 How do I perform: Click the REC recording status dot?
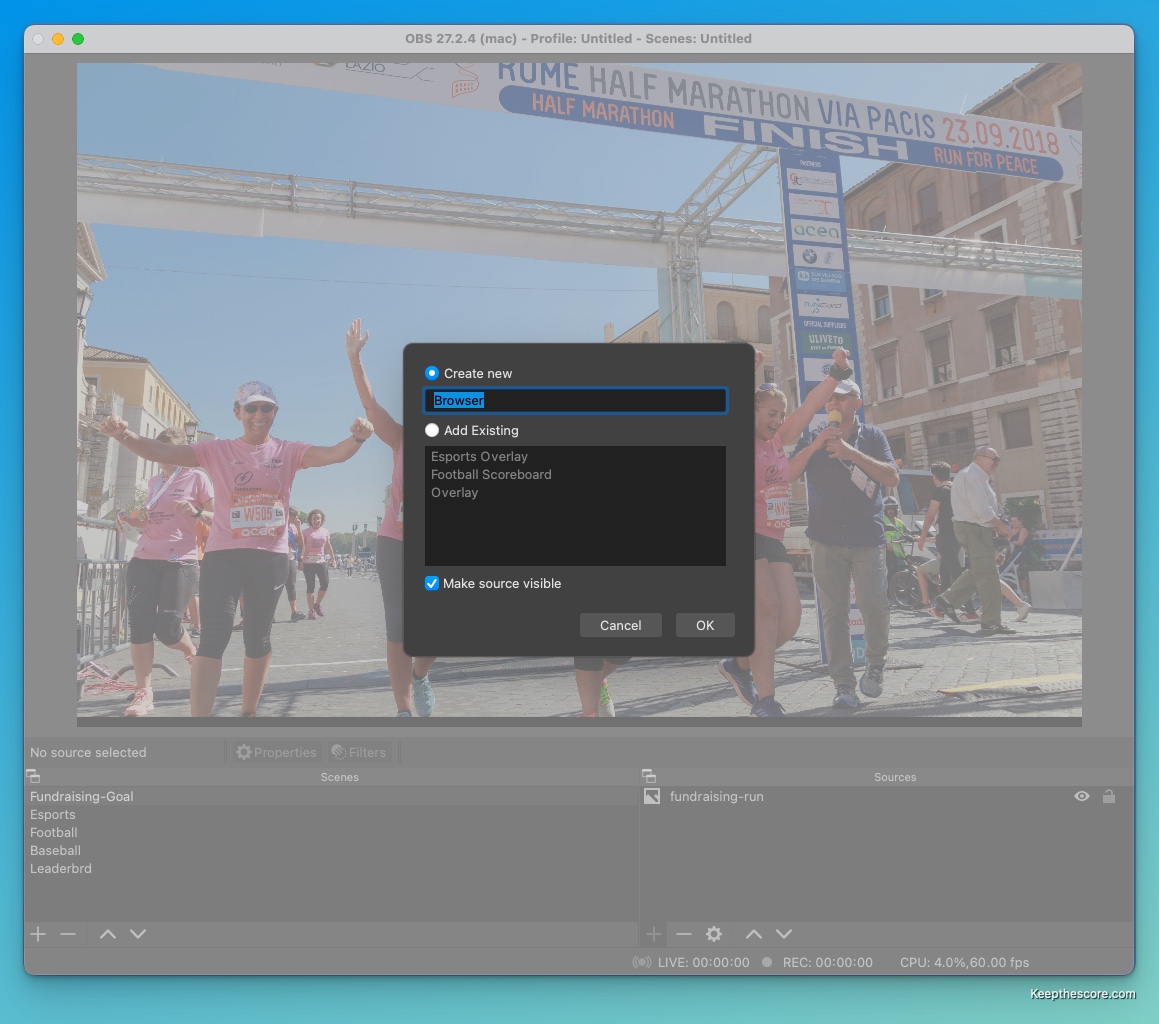pos(767,962)
